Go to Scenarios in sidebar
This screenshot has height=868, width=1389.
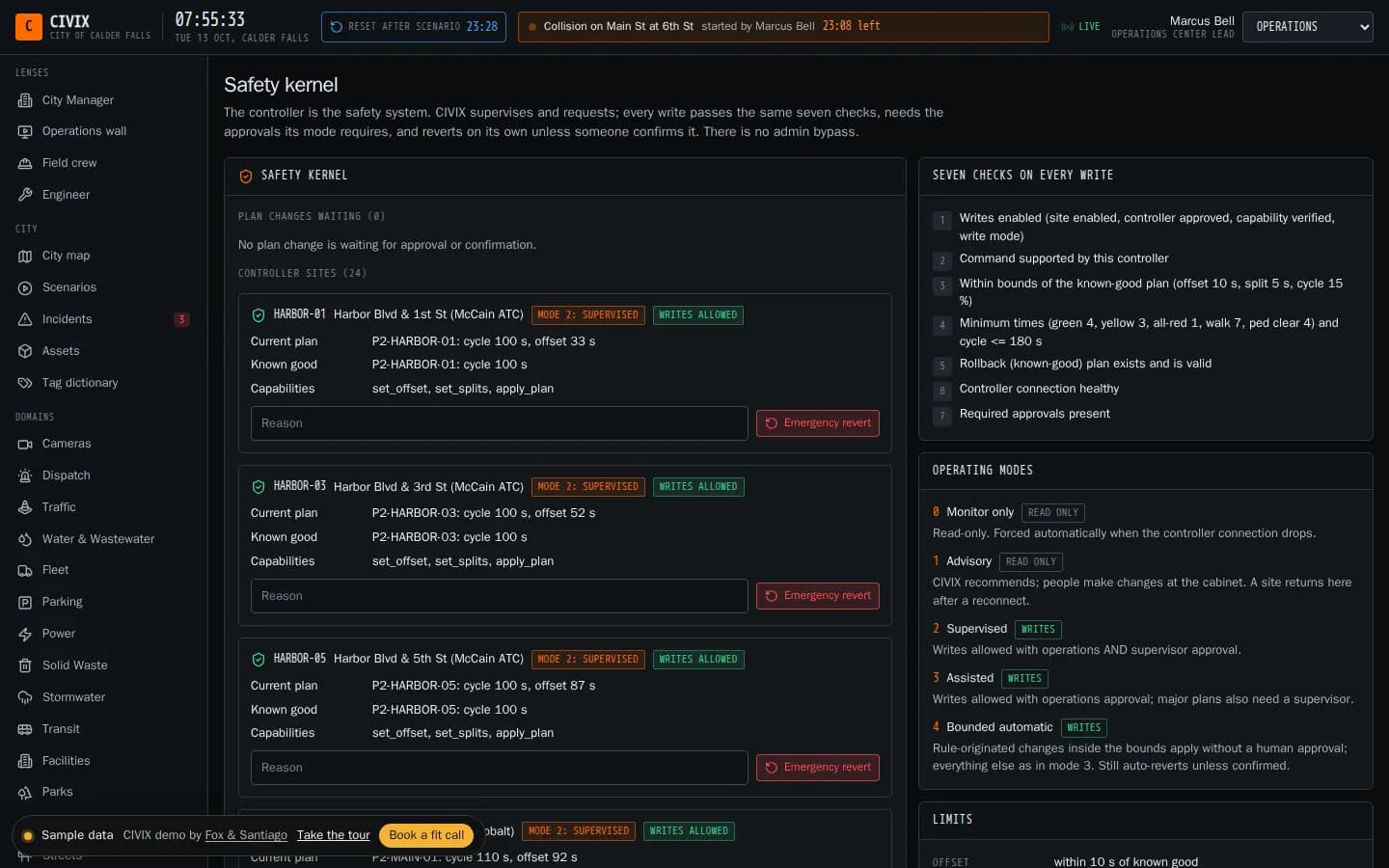[x=68, y=287]
